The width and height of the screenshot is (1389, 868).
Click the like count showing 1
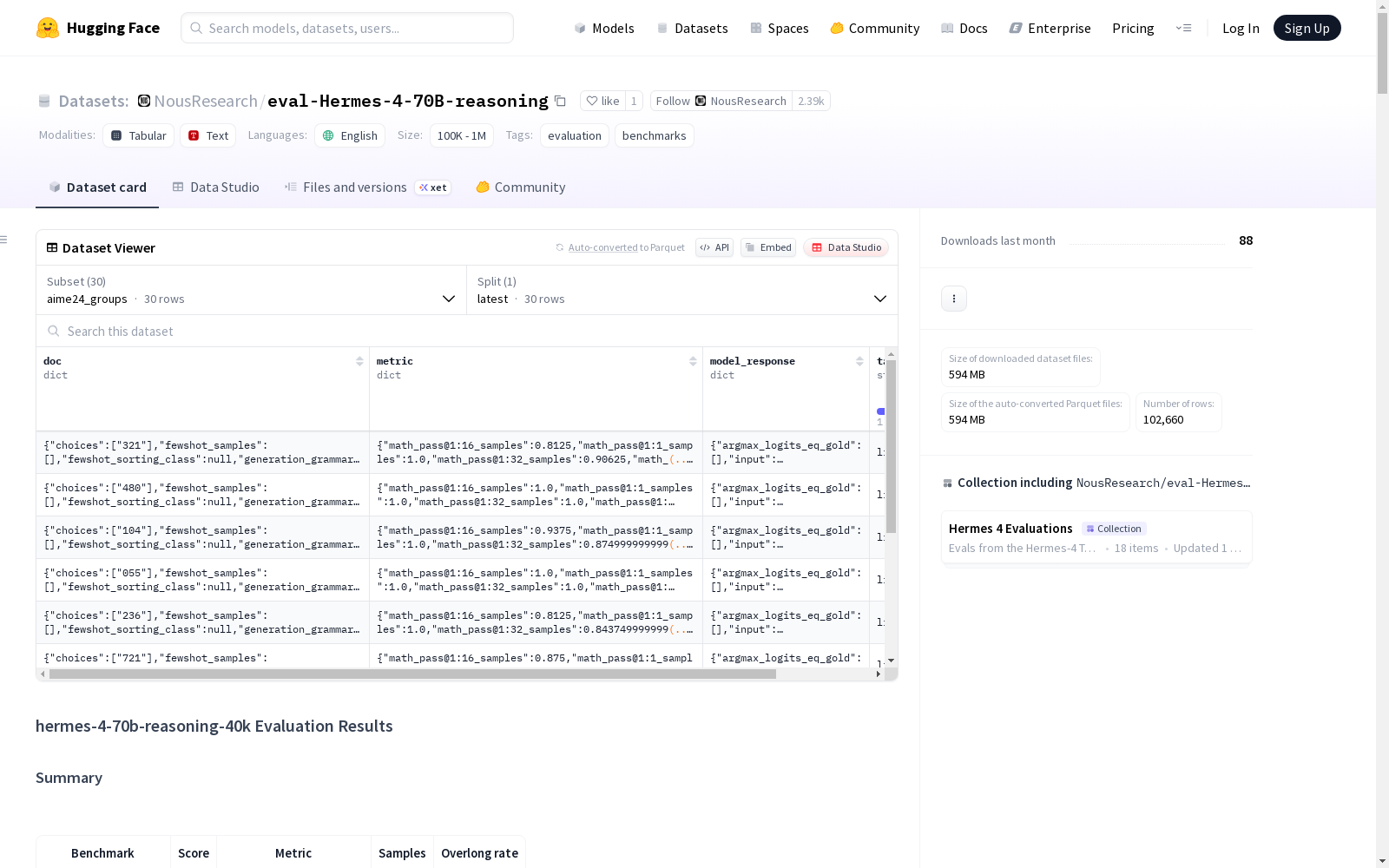point(634,101)
